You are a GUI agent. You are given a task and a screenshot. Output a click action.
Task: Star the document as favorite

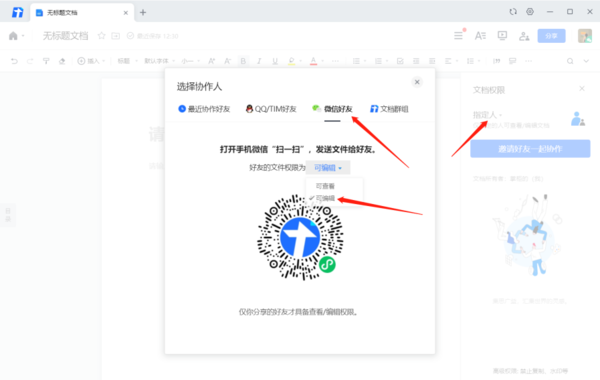click(101, 36)
